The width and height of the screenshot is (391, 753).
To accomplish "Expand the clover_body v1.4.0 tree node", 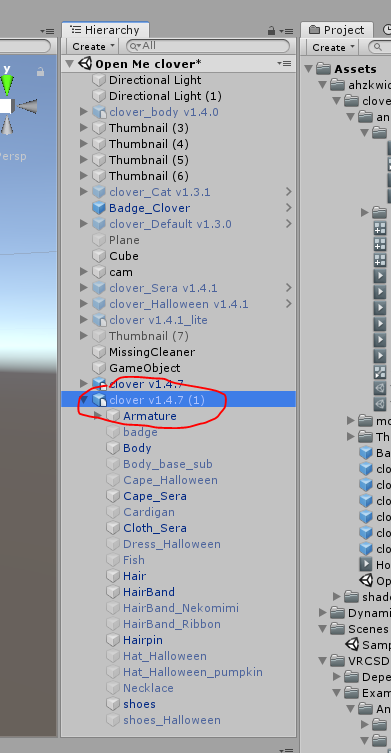I will 84,112.
